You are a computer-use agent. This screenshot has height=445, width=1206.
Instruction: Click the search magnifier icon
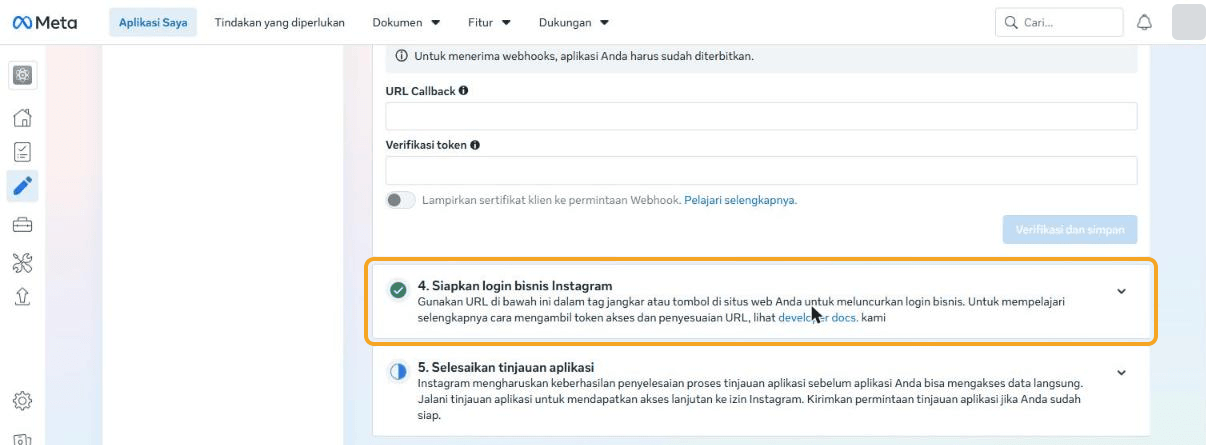click(1012, 22)
